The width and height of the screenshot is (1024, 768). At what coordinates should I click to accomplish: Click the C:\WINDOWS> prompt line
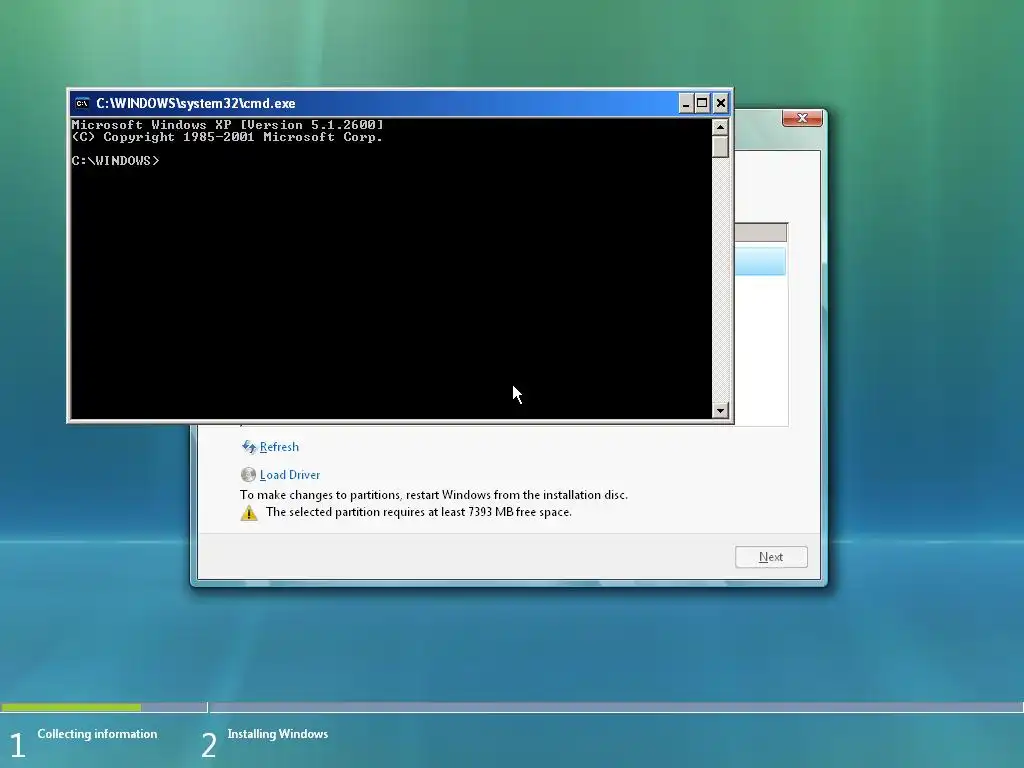point(116,161)
